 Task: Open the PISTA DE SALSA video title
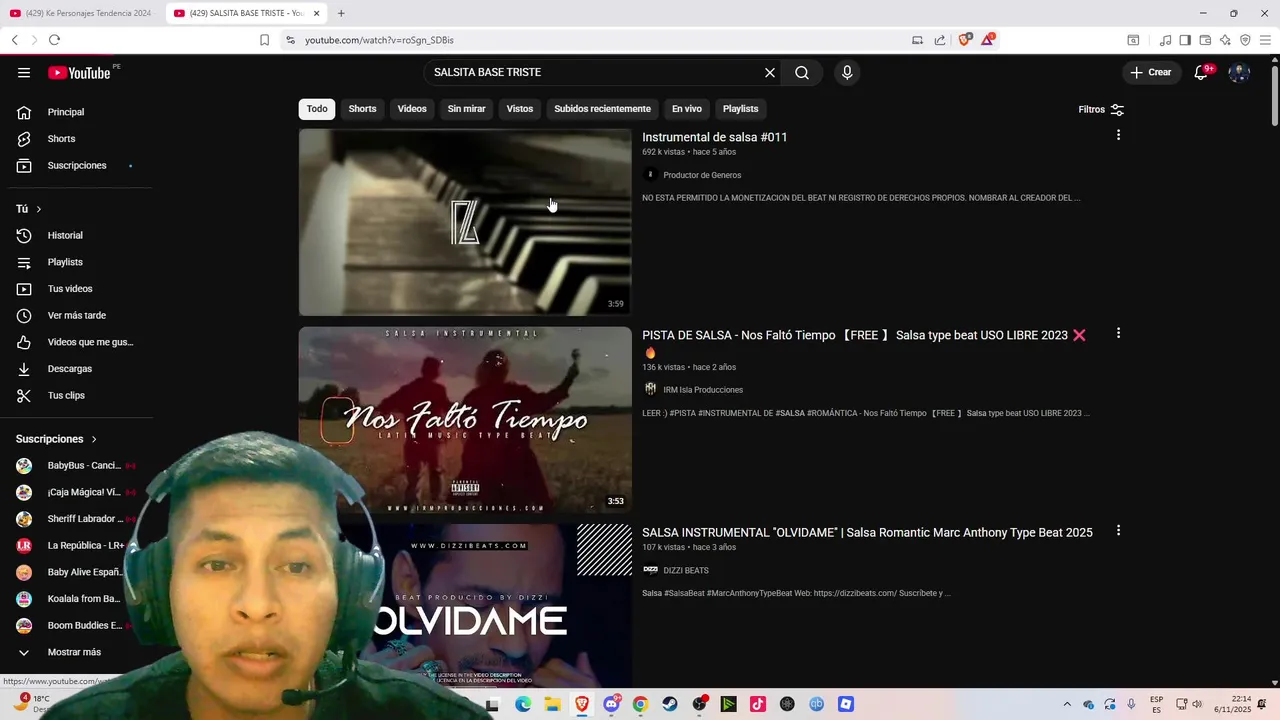click(x=863, y=343)
